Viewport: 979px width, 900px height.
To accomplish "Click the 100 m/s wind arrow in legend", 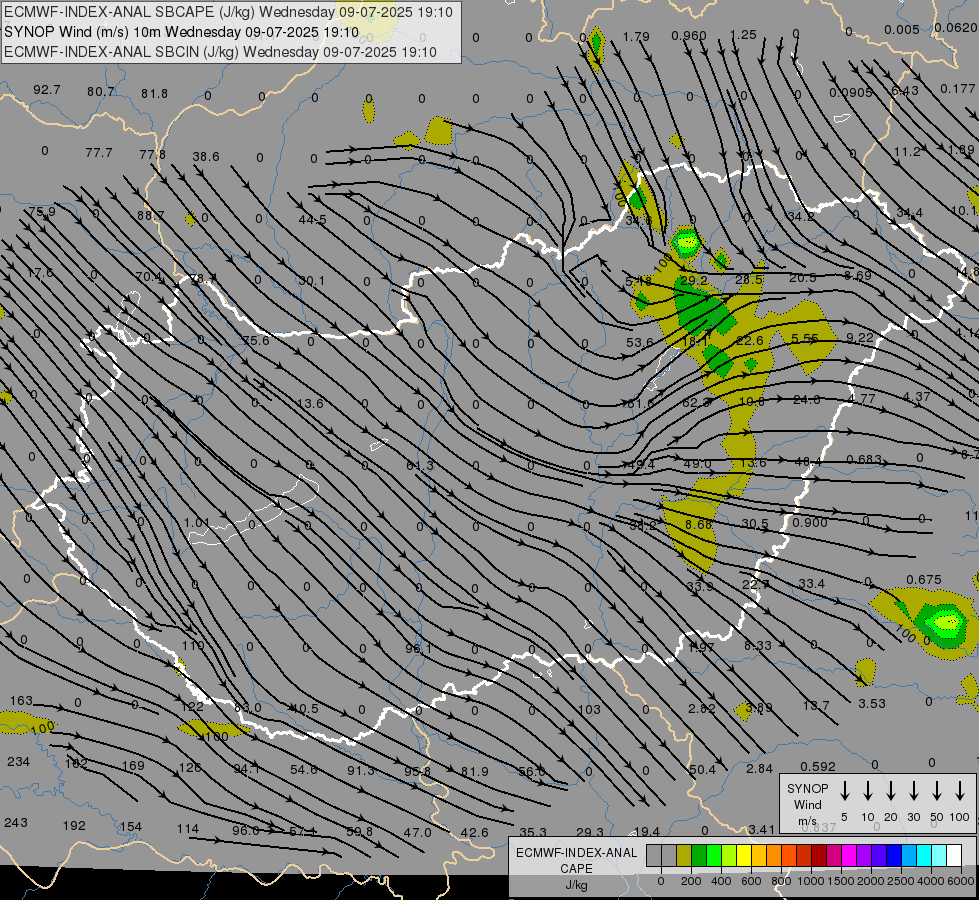I will [x=960, y=790].
